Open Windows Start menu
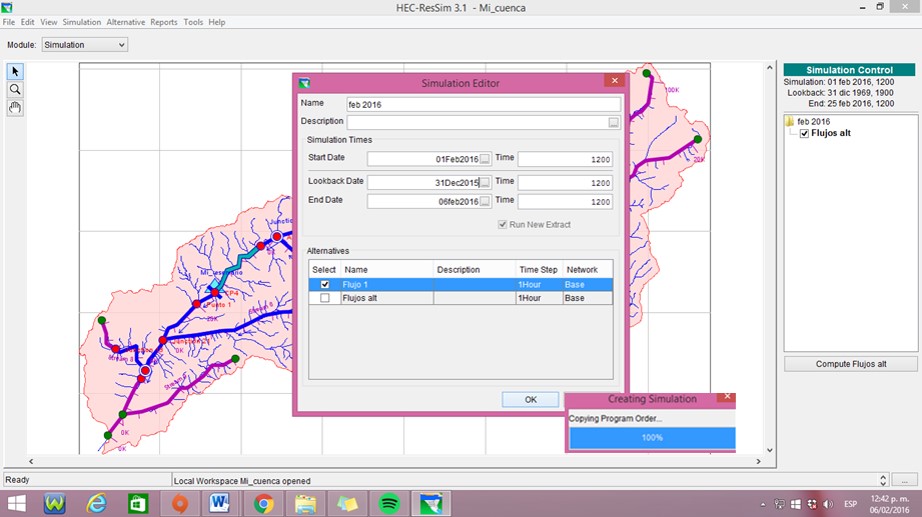The image size is (922, 517). click(x=16, y=503)
